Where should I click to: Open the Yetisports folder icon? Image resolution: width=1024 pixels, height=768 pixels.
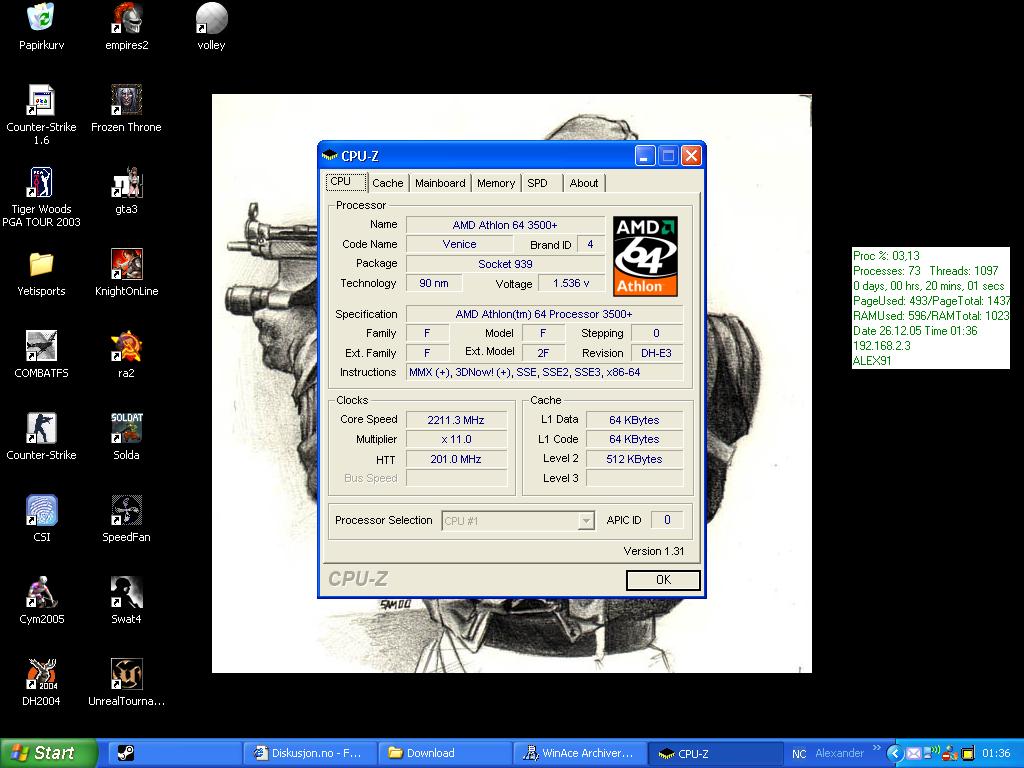41,273
